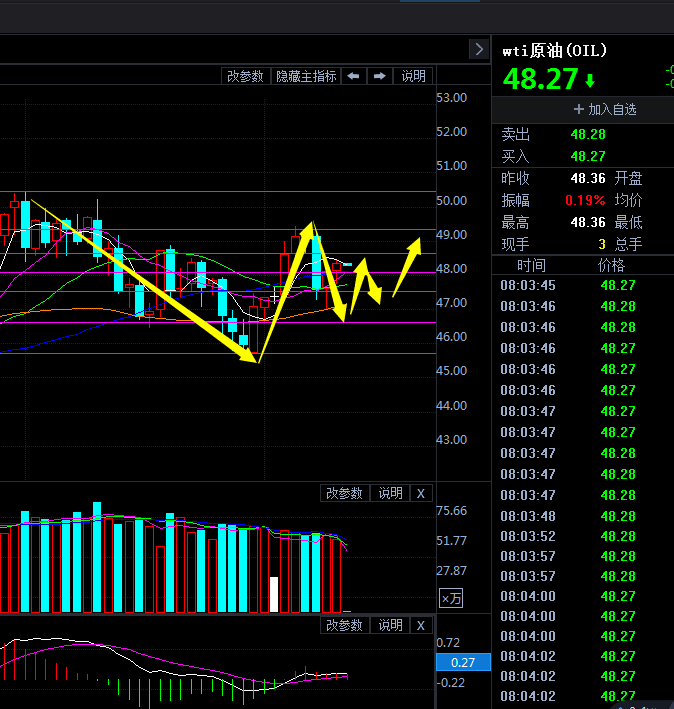Viewport: 674px width, 709px height.
Task: Click the blue 0.27 MACD value marker
Action: (463, 662)
